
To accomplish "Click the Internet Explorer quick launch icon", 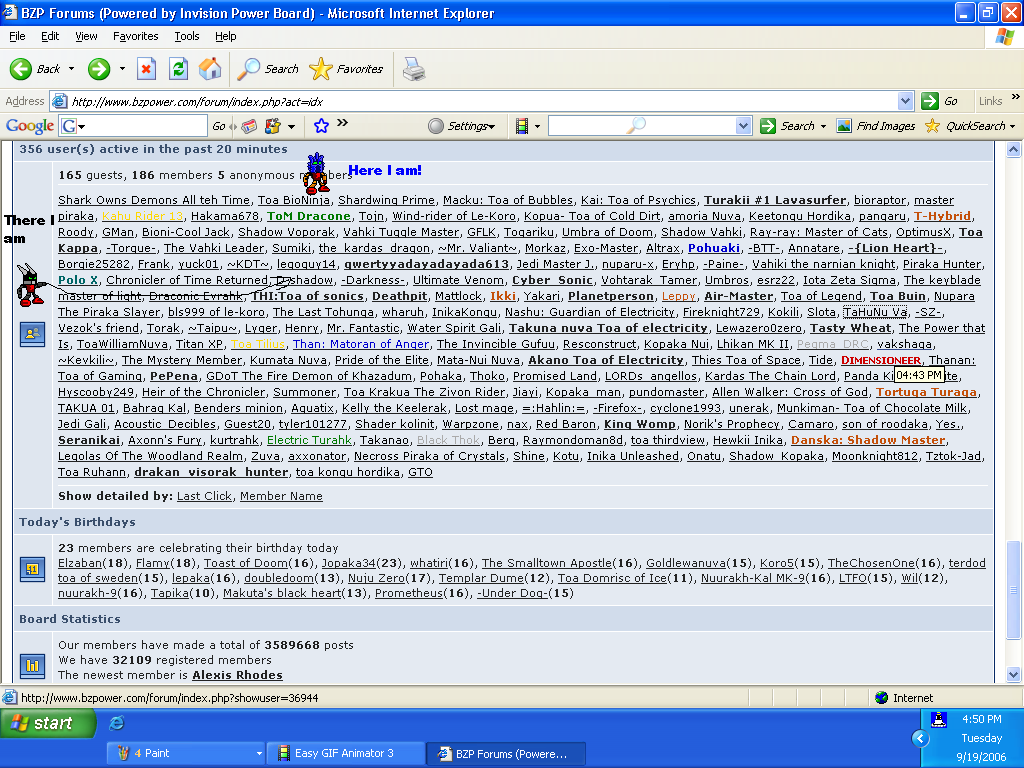I will (x=117, y=723).
